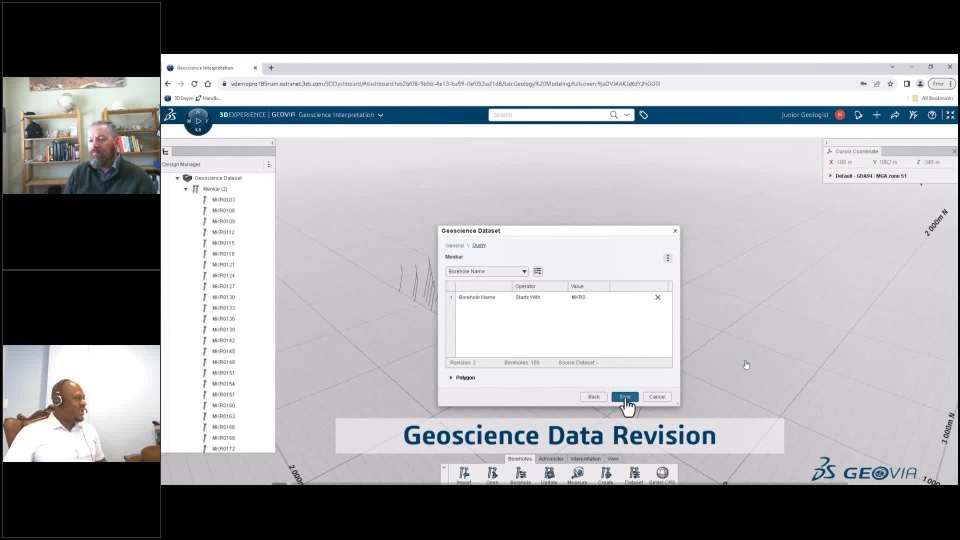This screenshot has width=960, height=540.
Task: Open the help question mark icon
Action: 932,114
